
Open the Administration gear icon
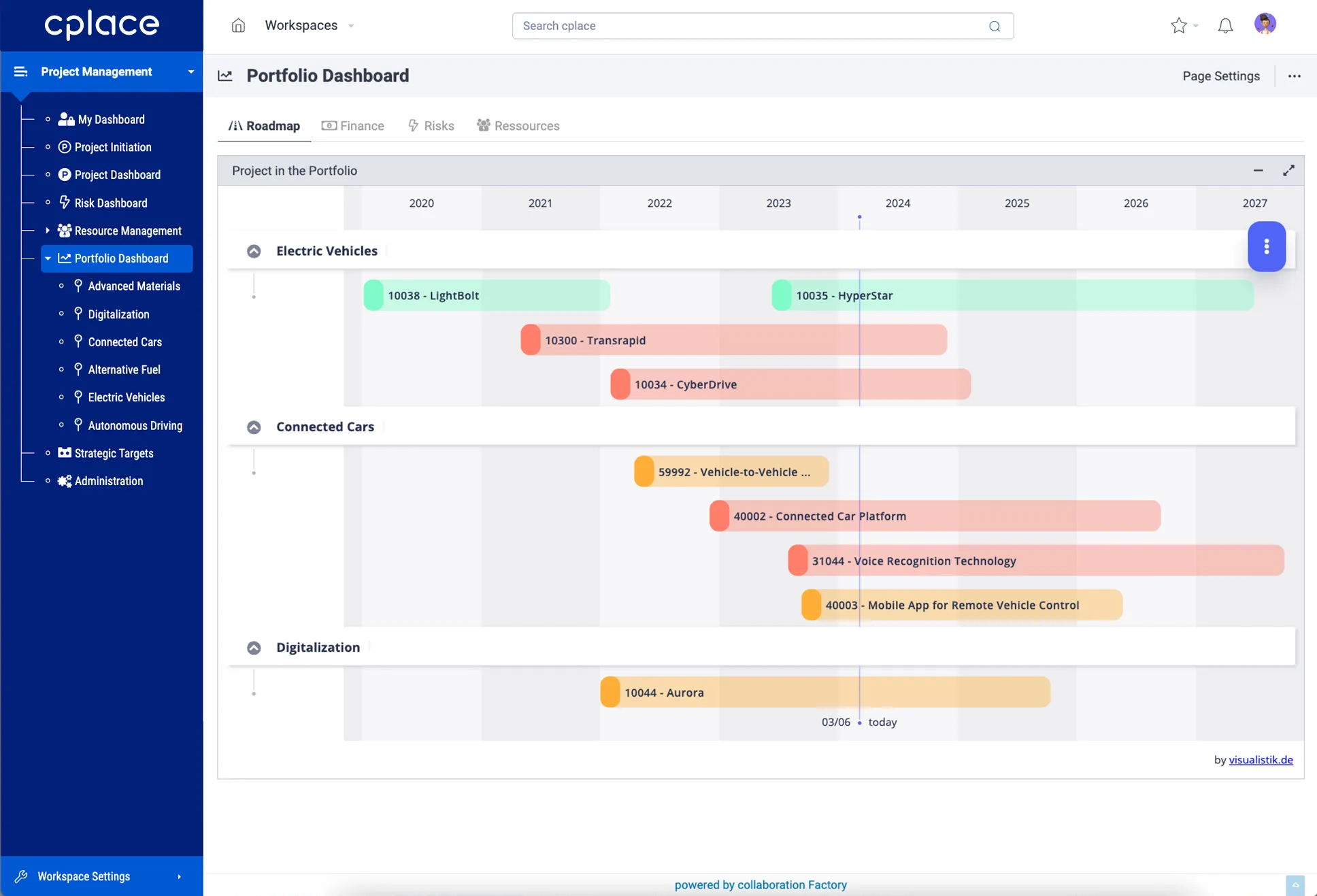click(x=63, y=481)
